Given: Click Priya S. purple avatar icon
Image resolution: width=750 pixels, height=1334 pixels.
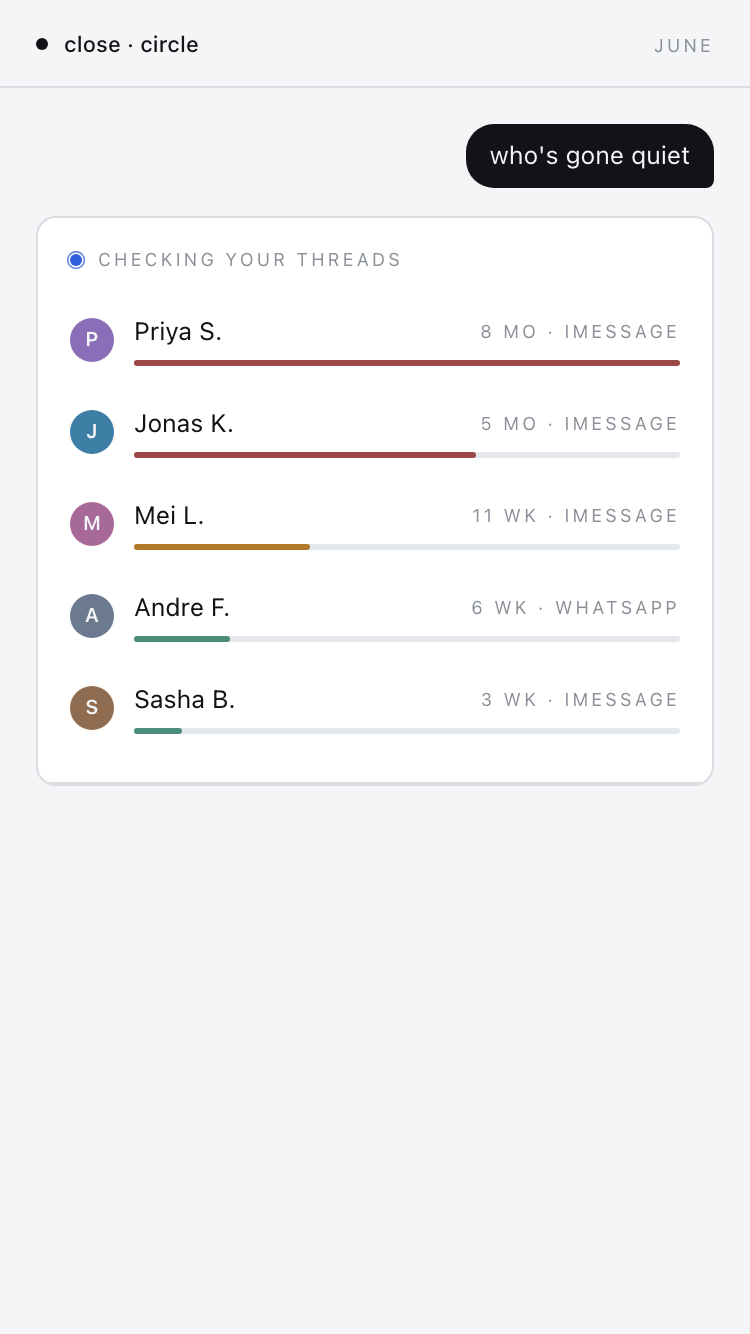Looking at the screenshot, I should tap(92, 340).
